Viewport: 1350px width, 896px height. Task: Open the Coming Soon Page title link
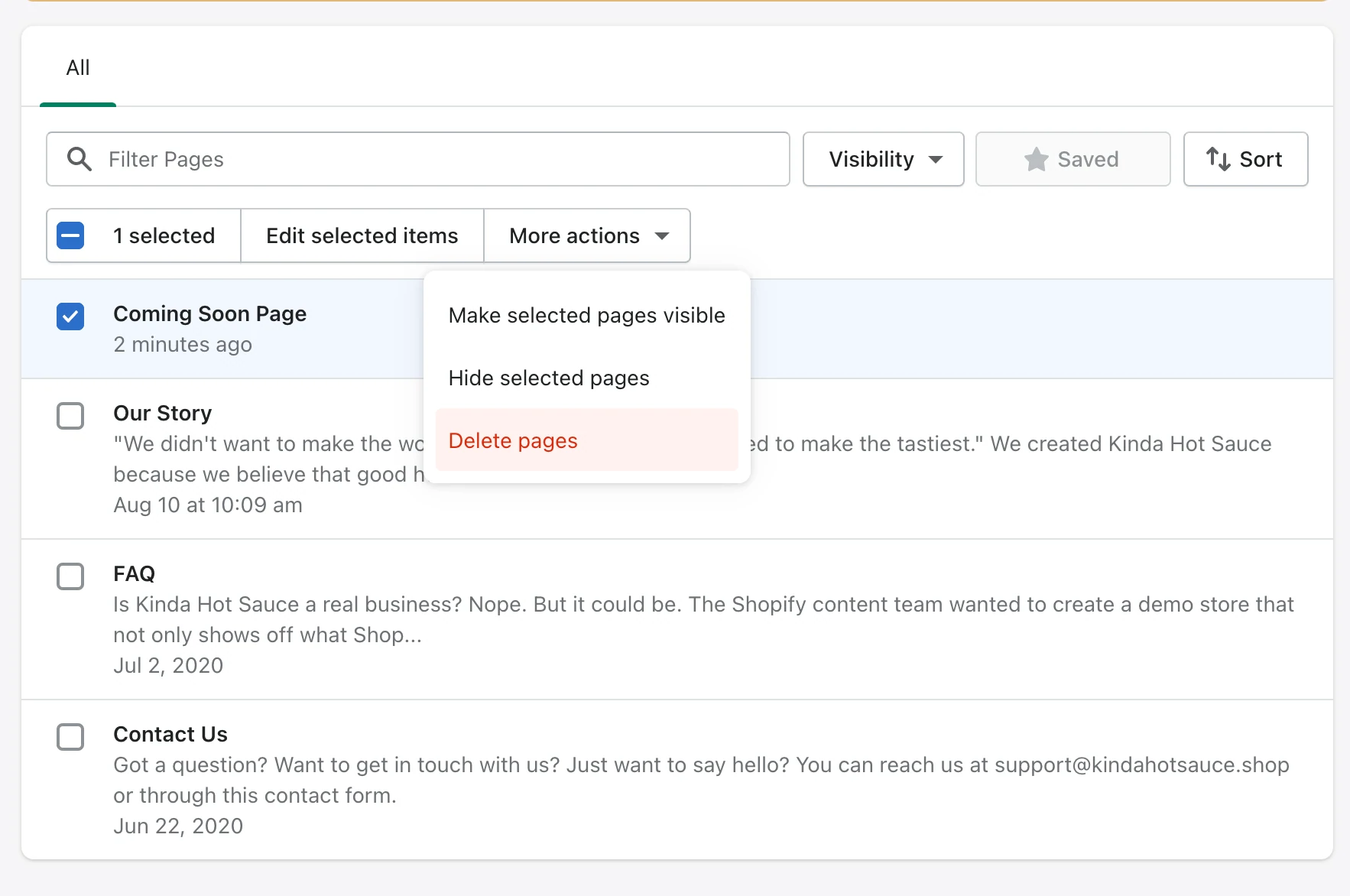209,313
